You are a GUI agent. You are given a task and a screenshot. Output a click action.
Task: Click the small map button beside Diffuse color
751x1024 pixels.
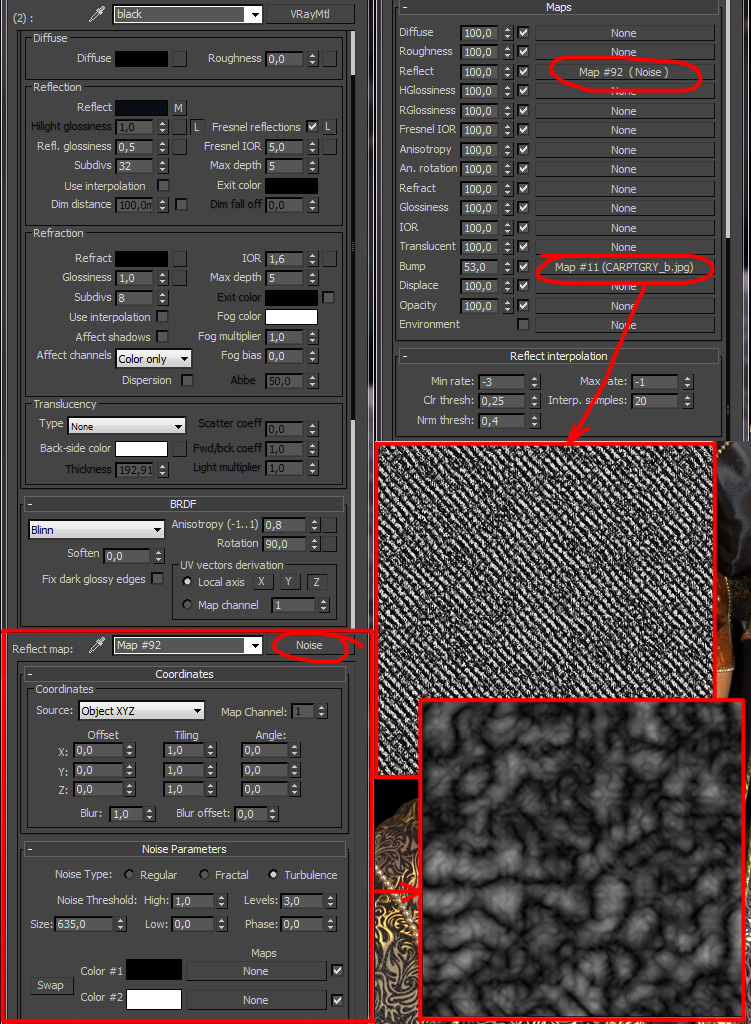click(x=179, y=59)
